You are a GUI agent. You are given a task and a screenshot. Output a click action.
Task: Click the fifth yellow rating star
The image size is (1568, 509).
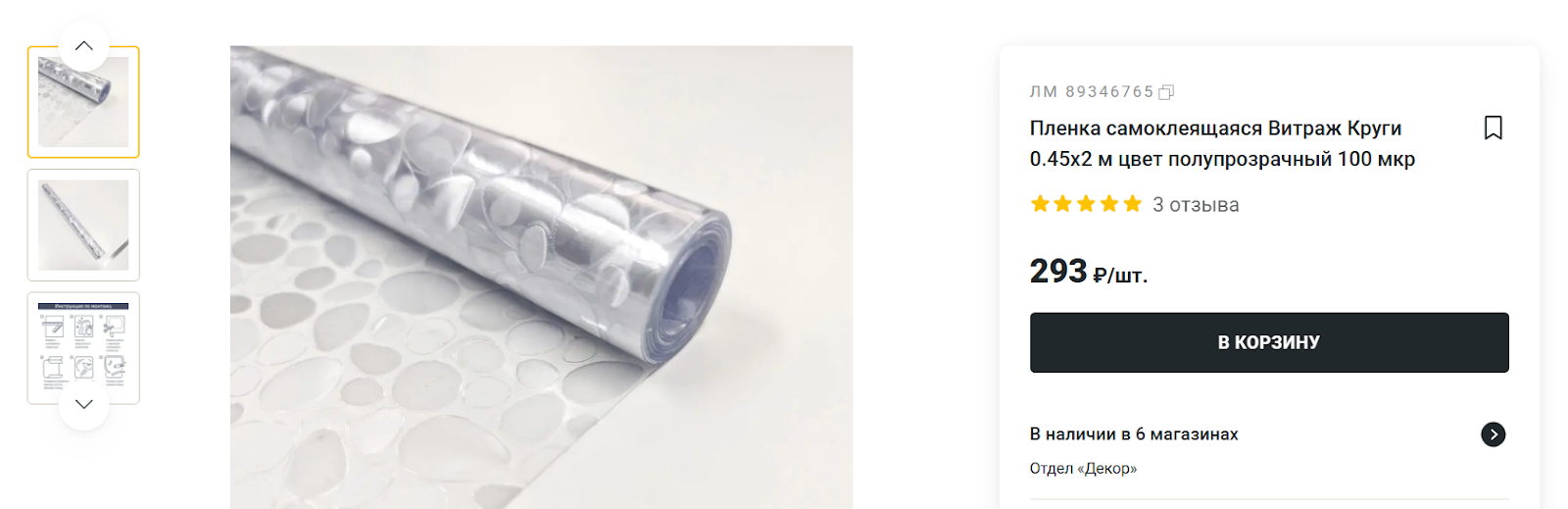coord(1133,204)
